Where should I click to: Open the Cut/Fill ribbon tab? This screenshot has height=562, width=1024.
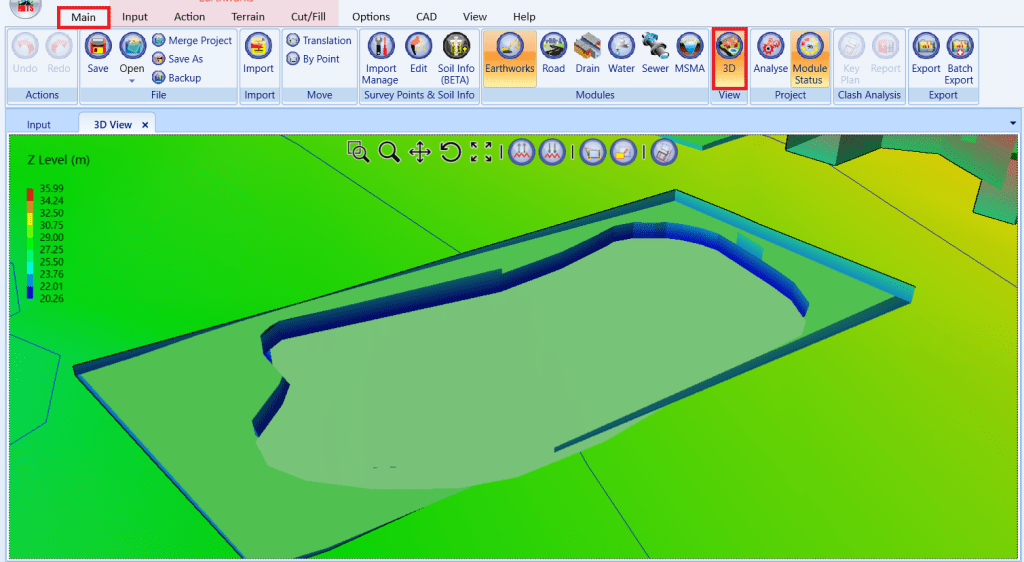[308, 17]
